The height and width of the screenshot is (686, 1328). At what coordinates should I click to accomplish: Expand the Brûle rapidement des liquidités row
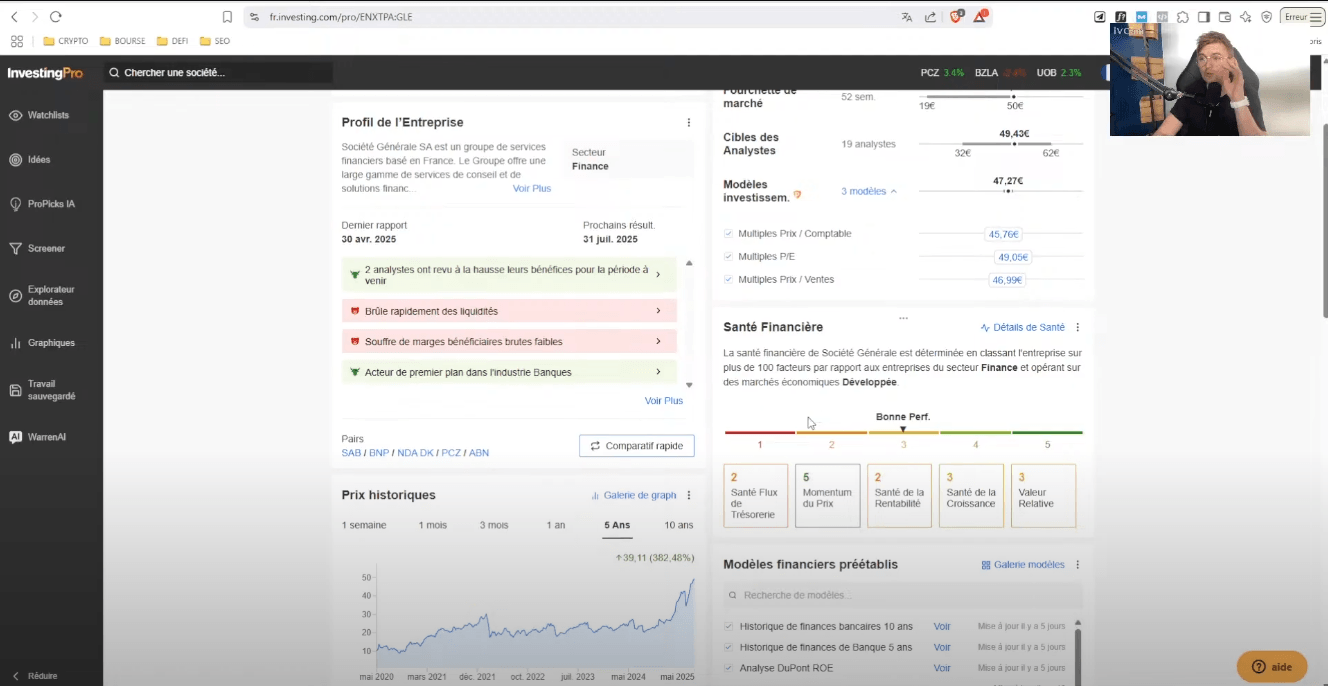click(509, 311)
